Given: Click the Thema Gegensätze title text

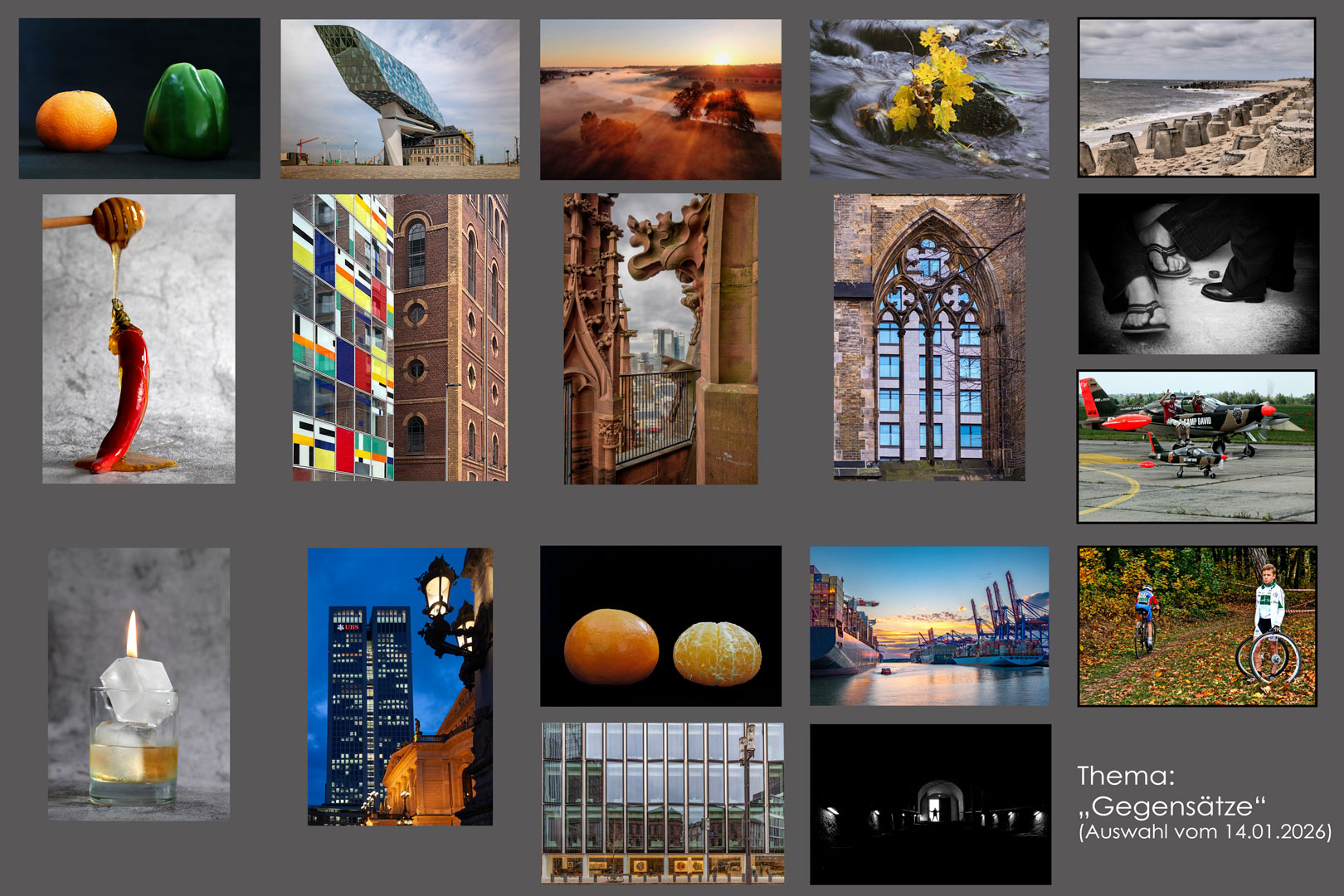Looking at the screenshot, I should click(x=1171, y=791).
